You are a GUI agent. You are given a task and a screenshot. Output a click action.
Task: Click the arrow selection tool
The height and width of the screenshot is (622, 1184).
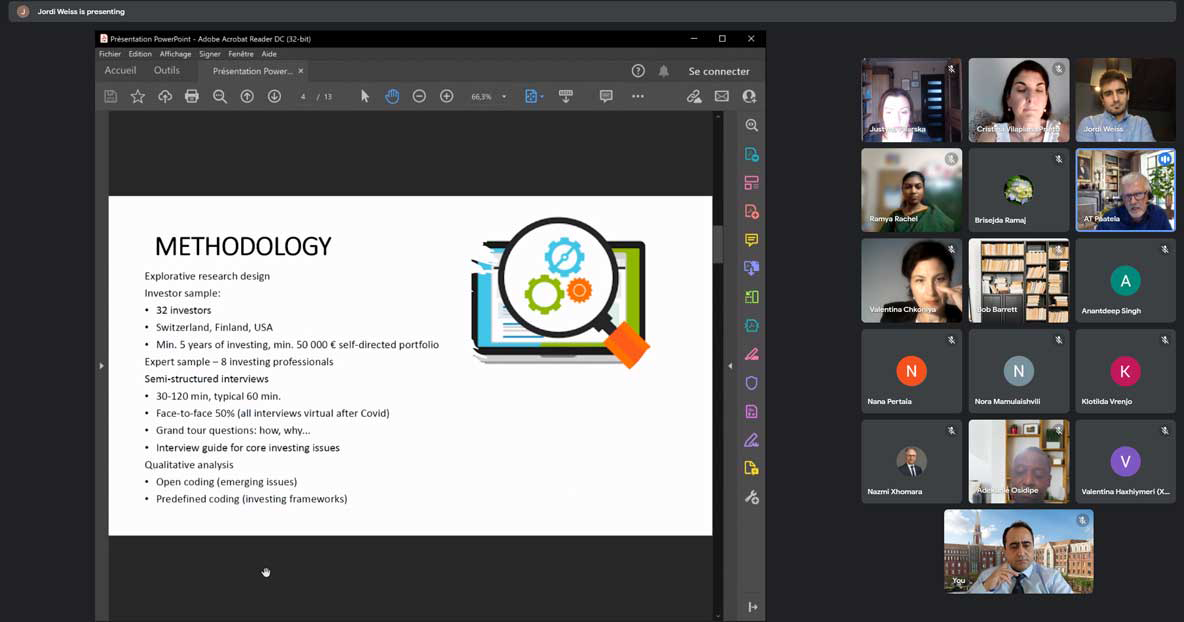point(365,96)
